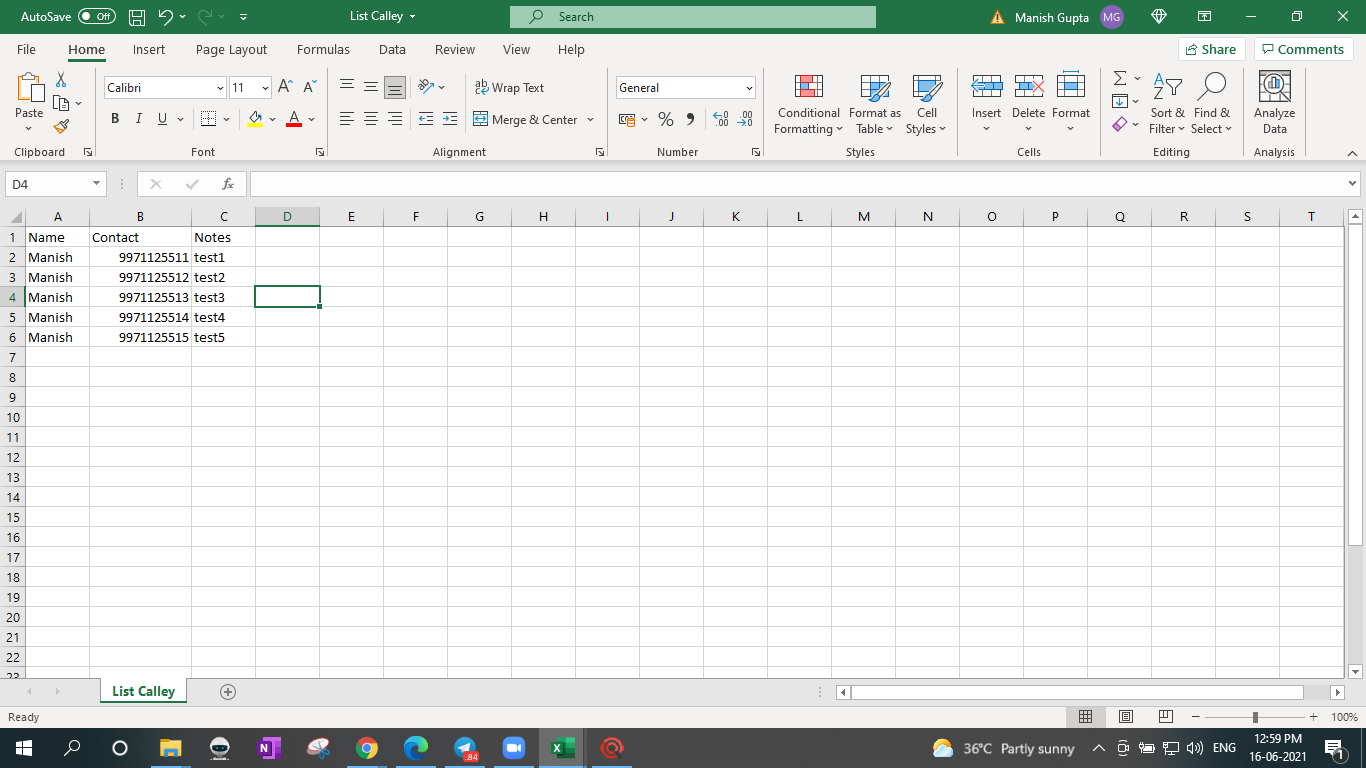Expand the Name Box dropdown arrow
The height and width of the screenshot is (768, 1366).
click(97, 184)
